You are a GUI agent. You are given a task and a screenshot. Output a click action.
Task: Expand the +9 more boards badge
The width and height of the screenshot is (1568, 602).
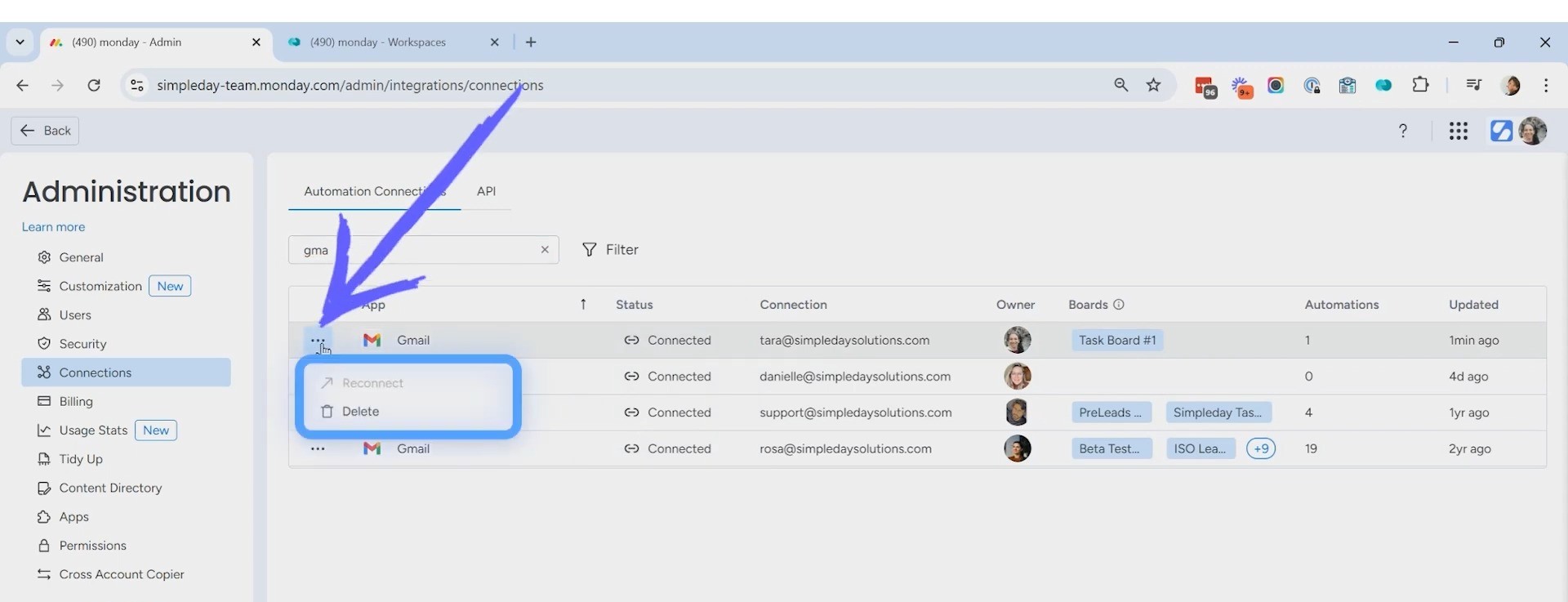[x=1261, y=448]
